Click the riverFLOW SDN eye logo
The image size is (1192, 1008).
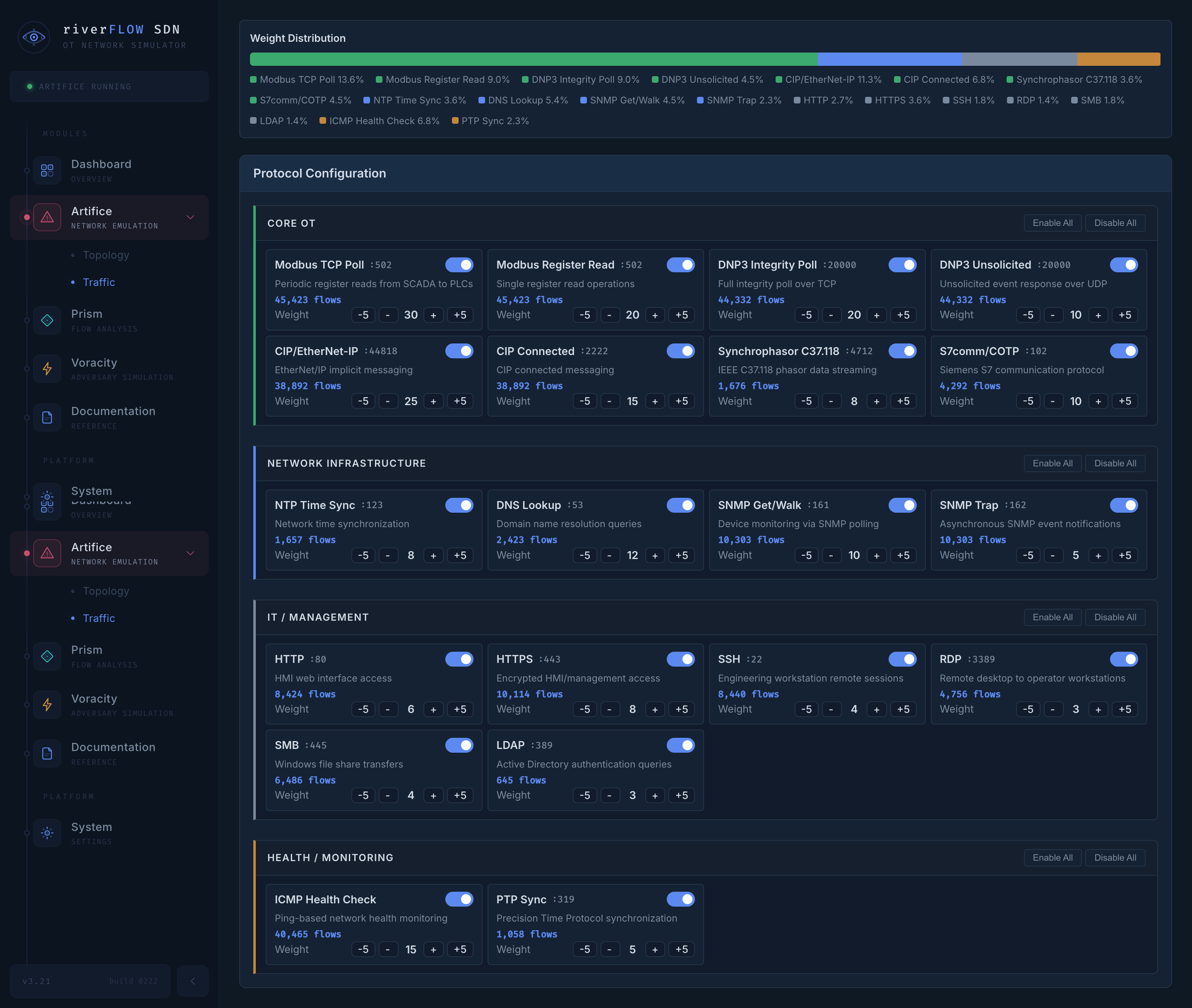(x=34, y=37)
